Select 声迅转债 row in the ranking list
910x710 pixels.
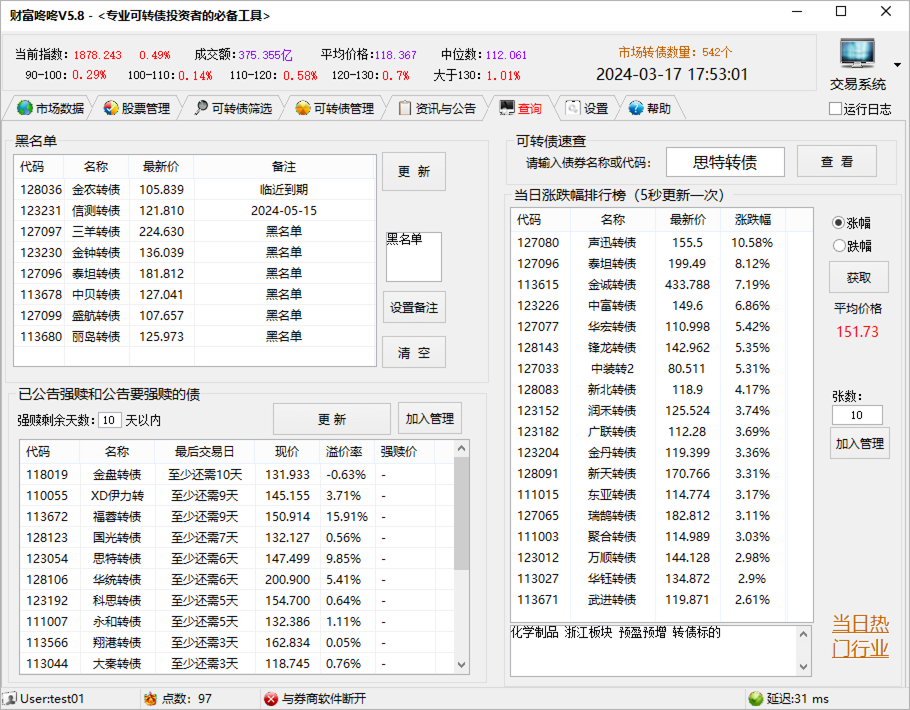[662, 243]
